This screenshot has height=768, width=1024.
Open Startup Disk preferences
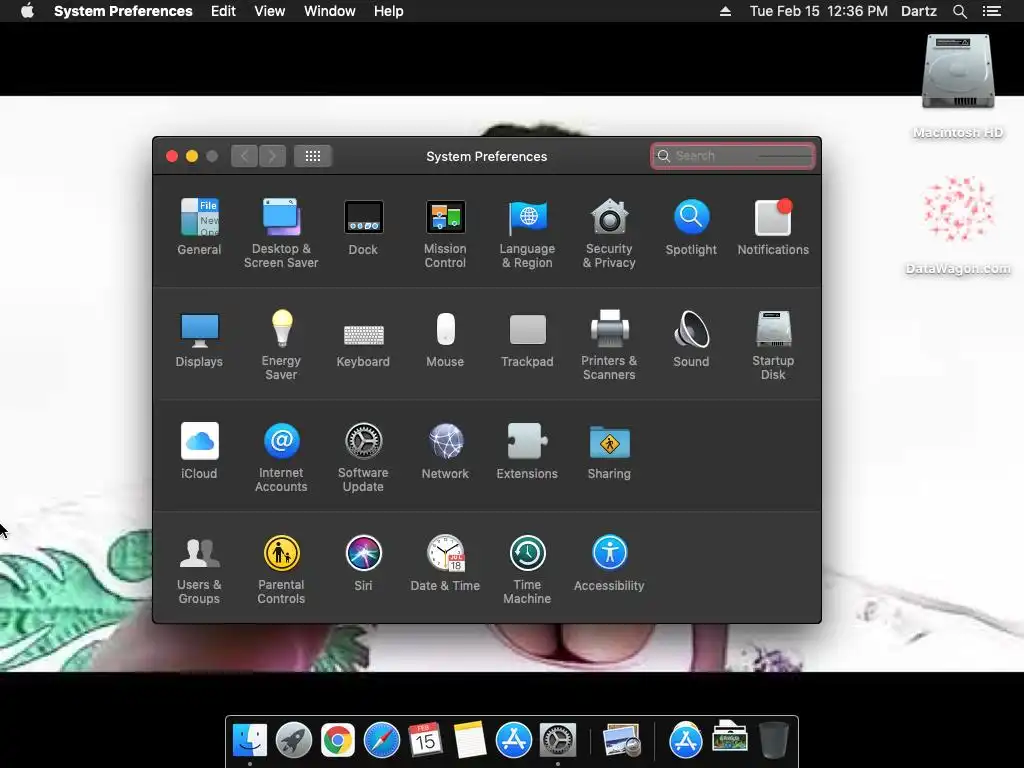click(x=773, y=345)
